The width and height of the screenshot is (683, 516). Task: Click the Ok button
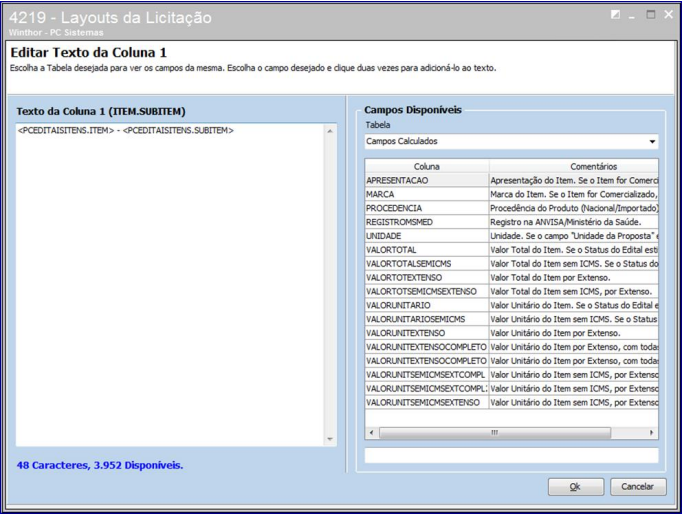click(575, 486)
